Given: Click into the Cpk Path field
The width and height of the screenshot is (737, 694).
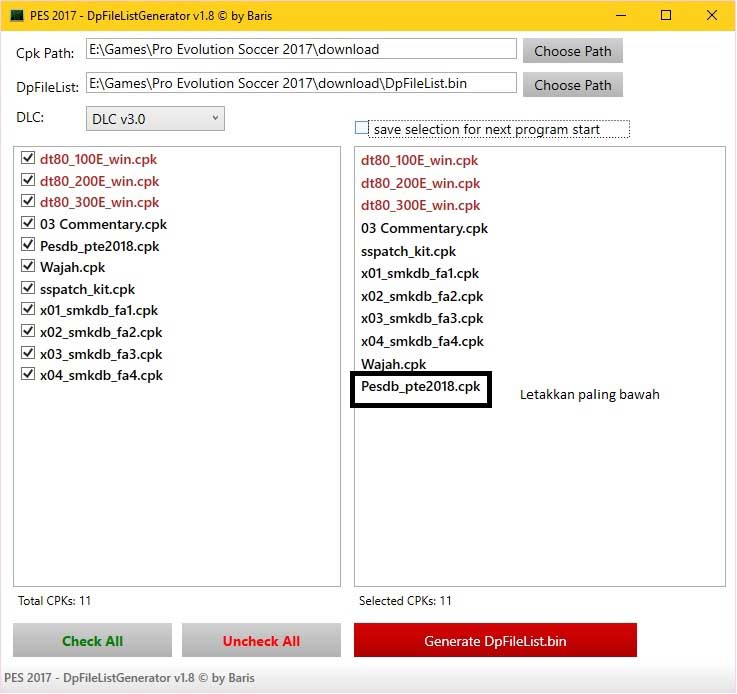Looking at the screenshot, I should tap(301, 49).
